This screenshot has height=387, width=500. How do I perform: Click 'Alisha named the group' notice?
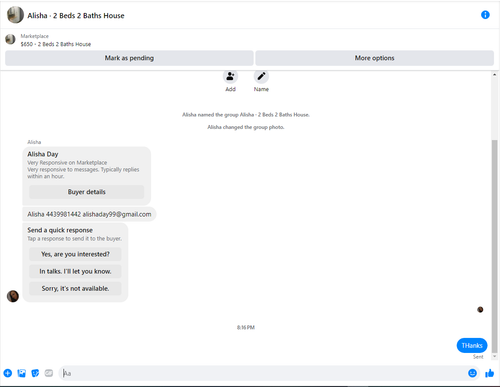click(x=246, y=115)
